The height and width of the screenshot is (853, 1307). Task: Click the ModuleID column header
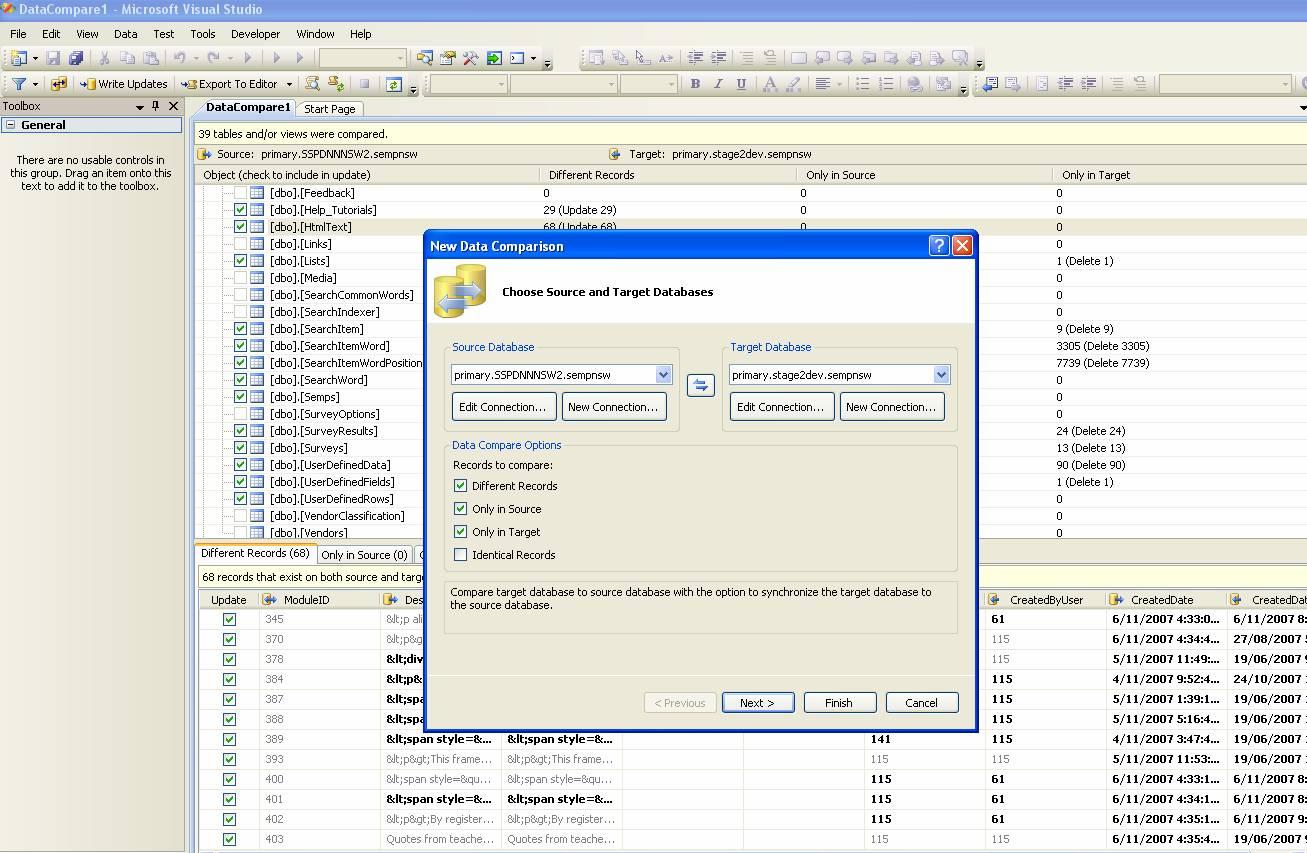319,600
